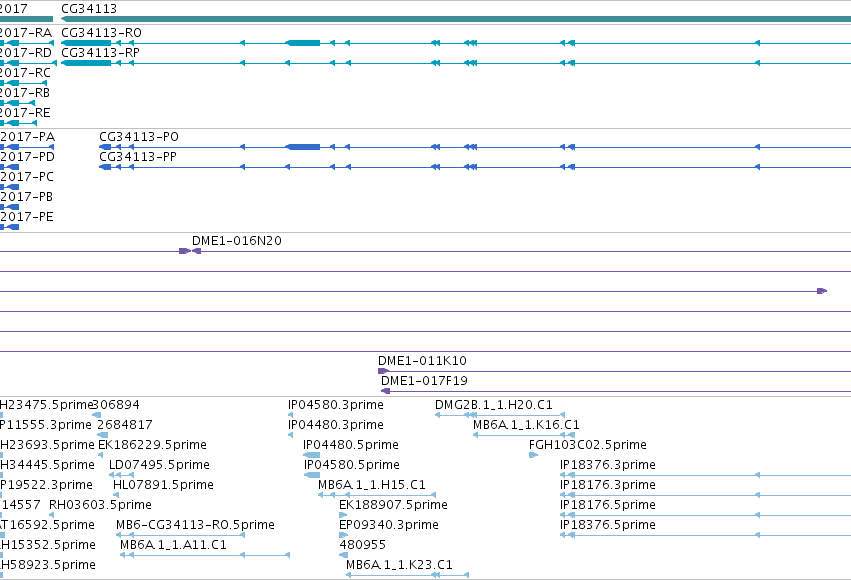Open MB6A.1_1.A11.C1 alignment
851x580 pixels.
pos(173,545)
